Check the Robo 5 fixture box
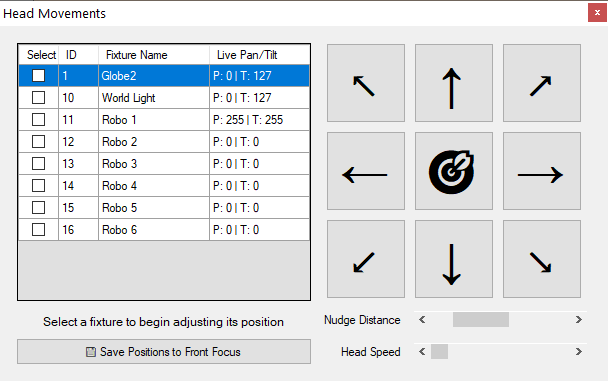The image size is (608, 381). tap(38, 208)
